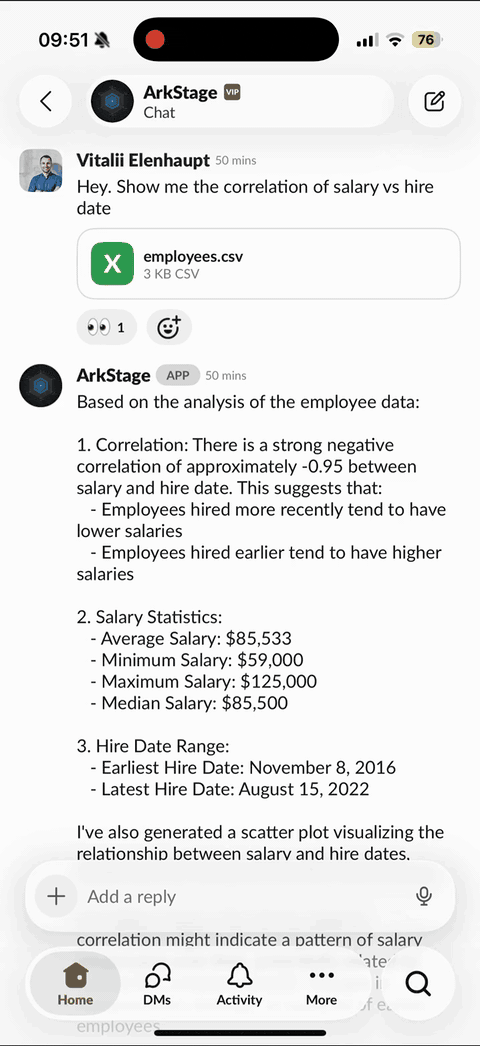Tap the green spreadsheet file icon
The image size is (480, 1046).
click(112, 264)
